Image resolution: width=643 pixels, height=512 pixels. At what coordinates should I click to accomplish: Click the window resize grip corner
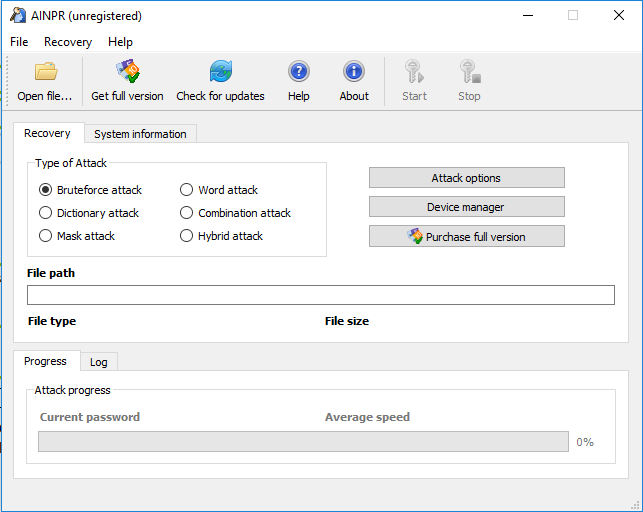636,505
